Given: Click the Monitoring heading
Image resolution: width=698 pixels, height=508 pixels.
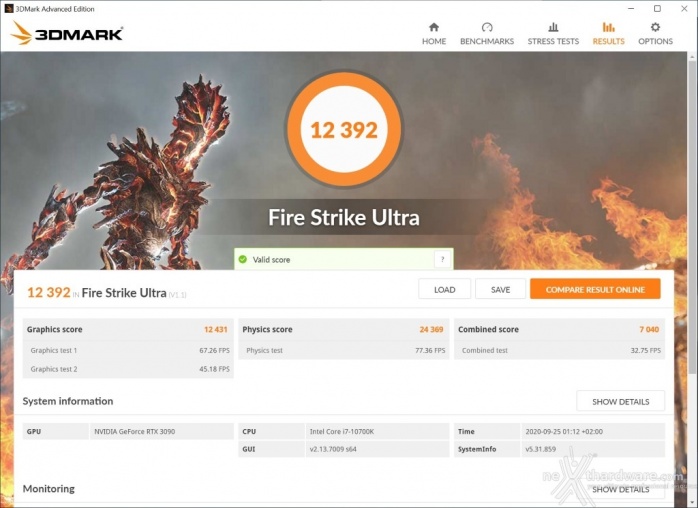Looking at the screenshot, I should 49,489.
